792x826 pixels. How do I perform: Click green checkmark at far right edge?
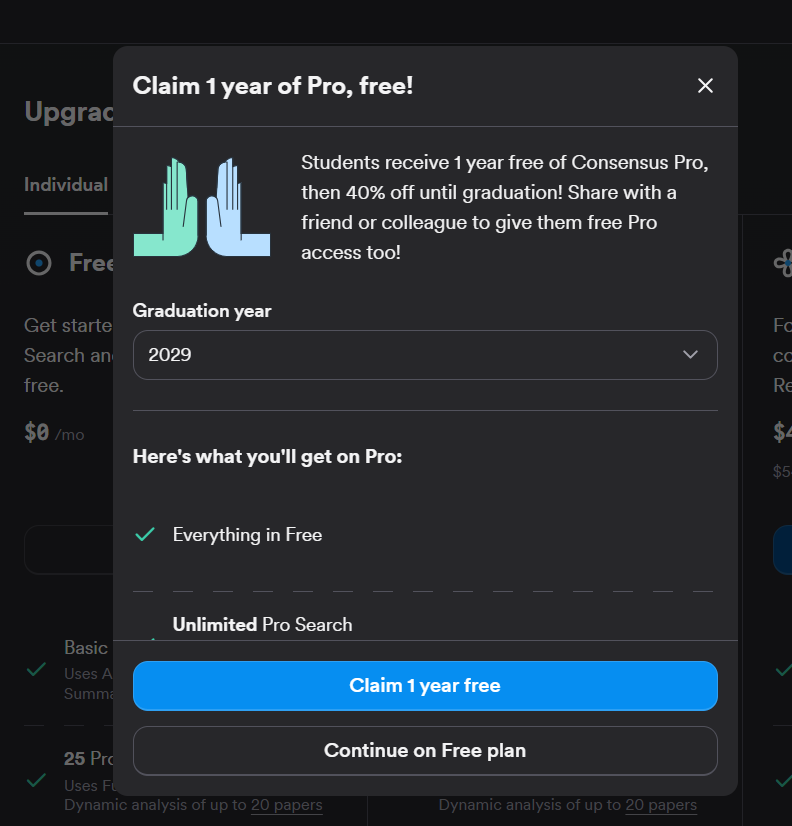pos(782,669)
